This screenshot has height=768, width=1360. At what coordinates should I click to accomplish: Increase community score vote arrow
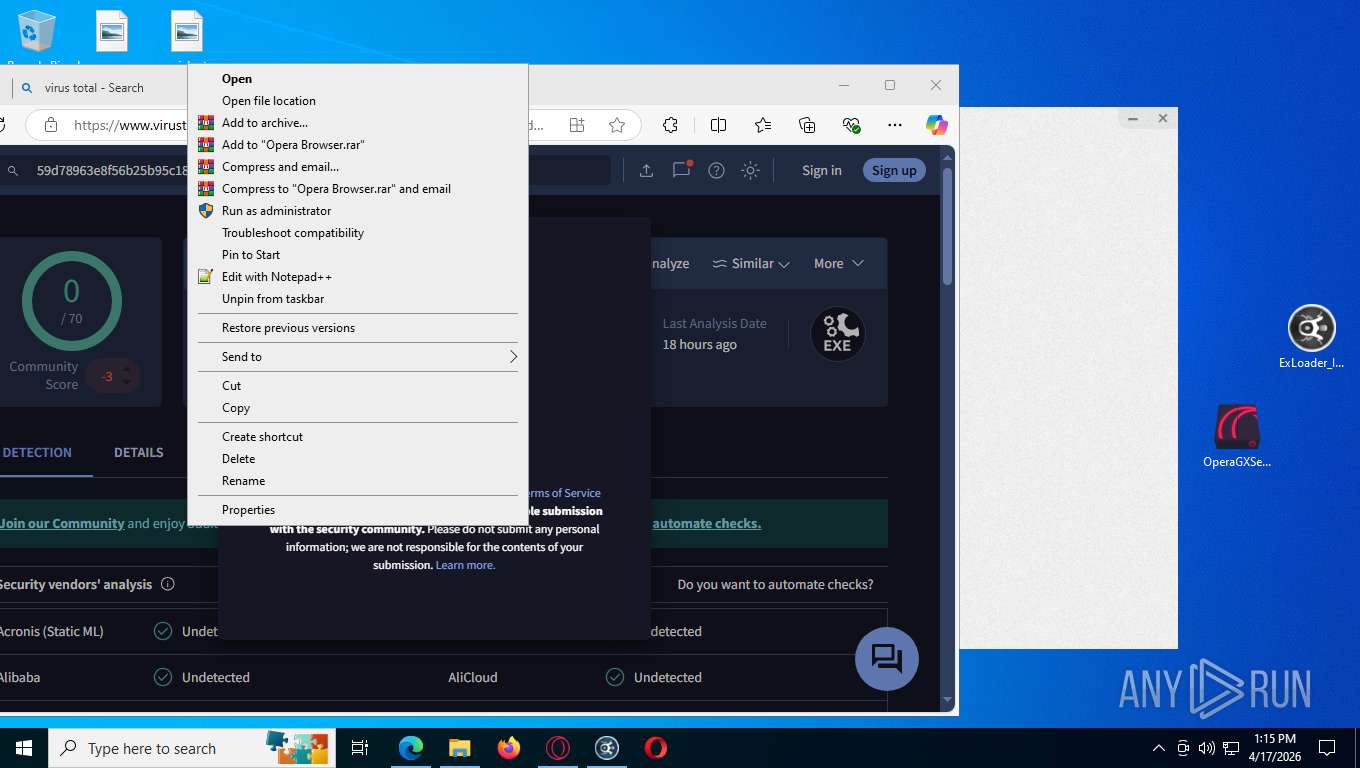point(126,369)
